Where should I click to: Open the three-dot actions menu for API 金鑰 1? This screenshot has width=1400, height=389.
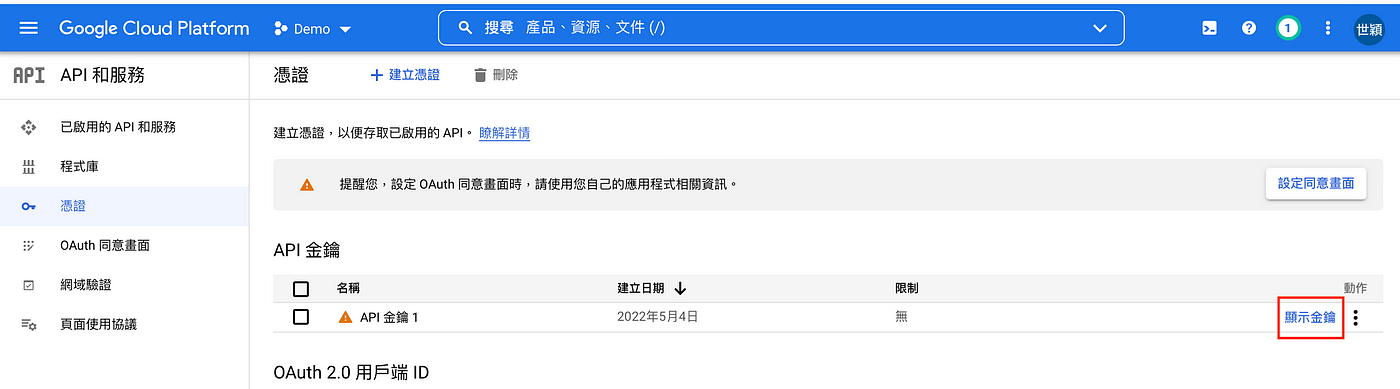1356,318
